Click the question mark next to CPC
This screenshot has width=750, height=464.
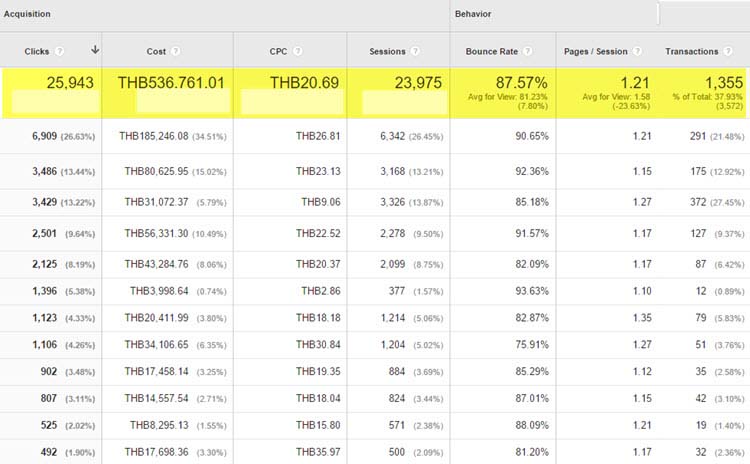tap(297, 51)
